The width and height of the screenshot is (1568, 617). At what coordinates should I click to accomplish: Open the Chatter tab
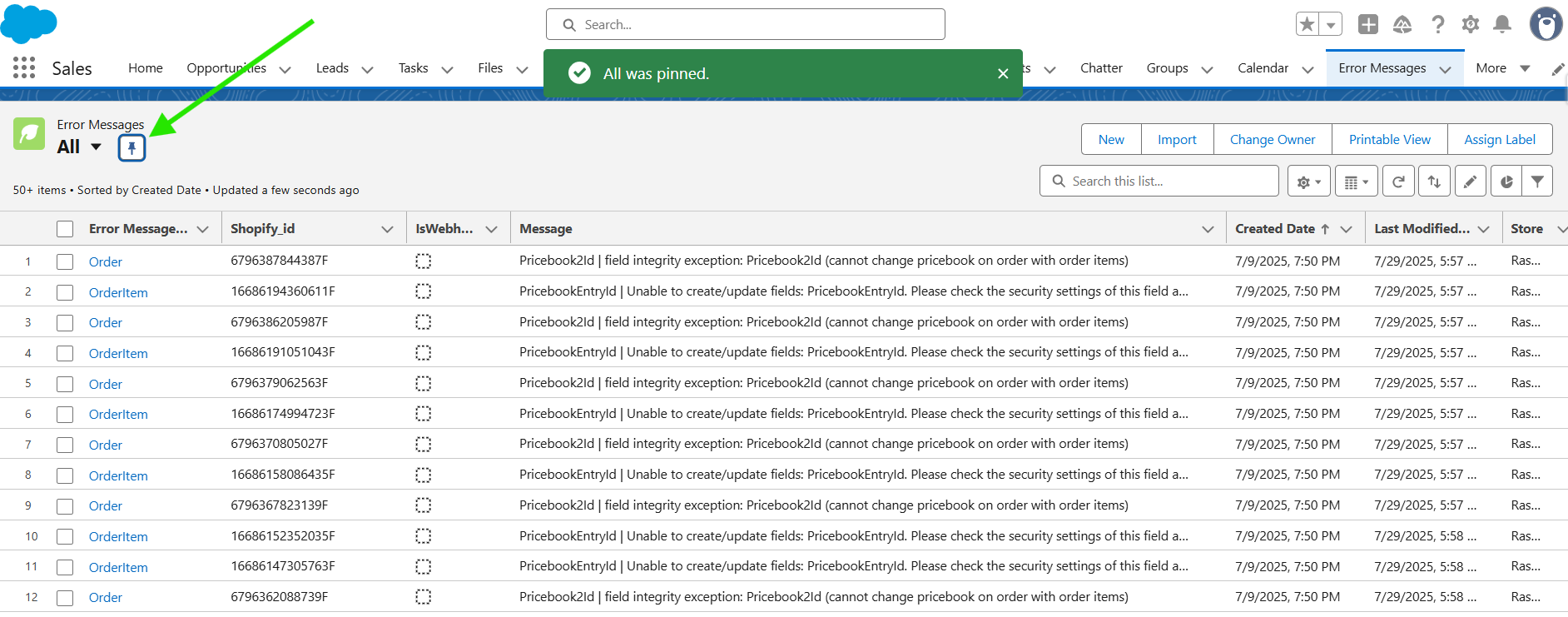click(1100, 68)
